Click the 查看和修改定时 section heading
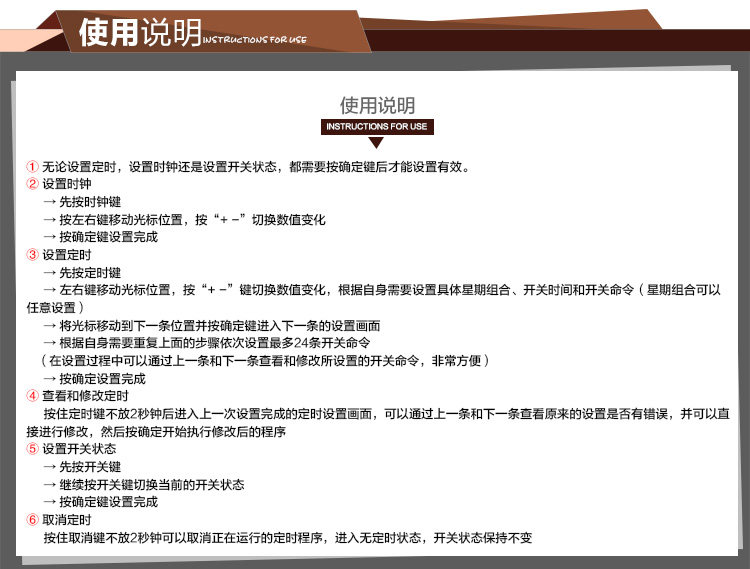The width and height of the screenshot is (750, 569). pyautogui.click(x=85, y=395)
